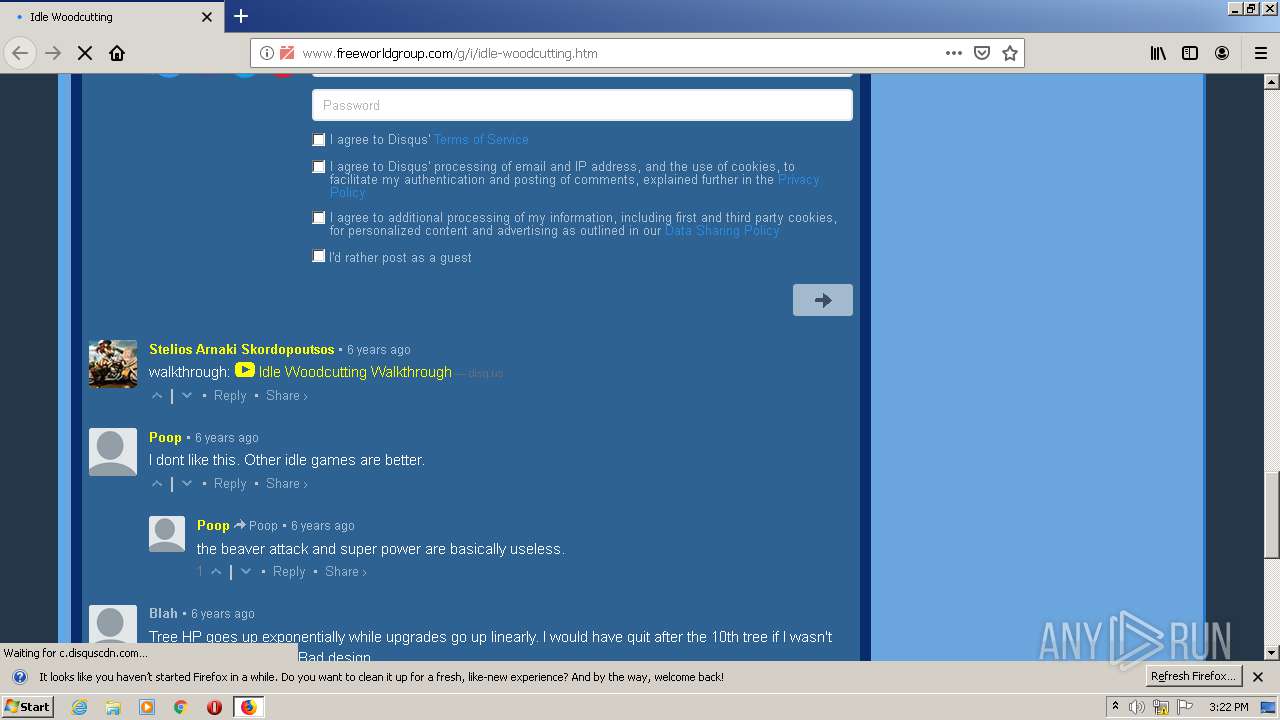Screen dimensions: 1280x720
Task: Toggle the sidebar view icon
Action: [1190, 53]
